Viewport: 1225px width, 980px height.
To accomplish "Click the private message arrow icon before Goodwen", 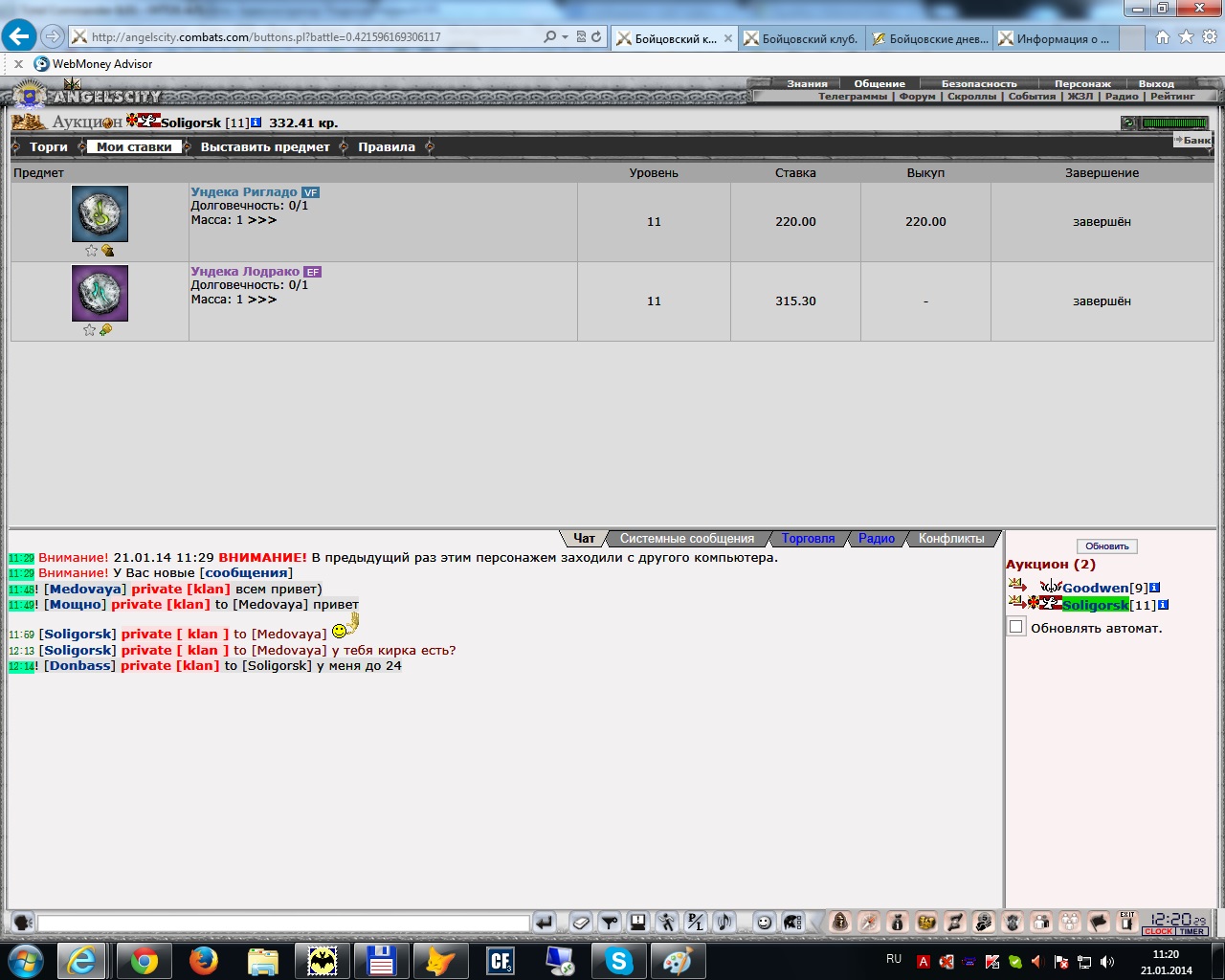I will [1017, 585].
